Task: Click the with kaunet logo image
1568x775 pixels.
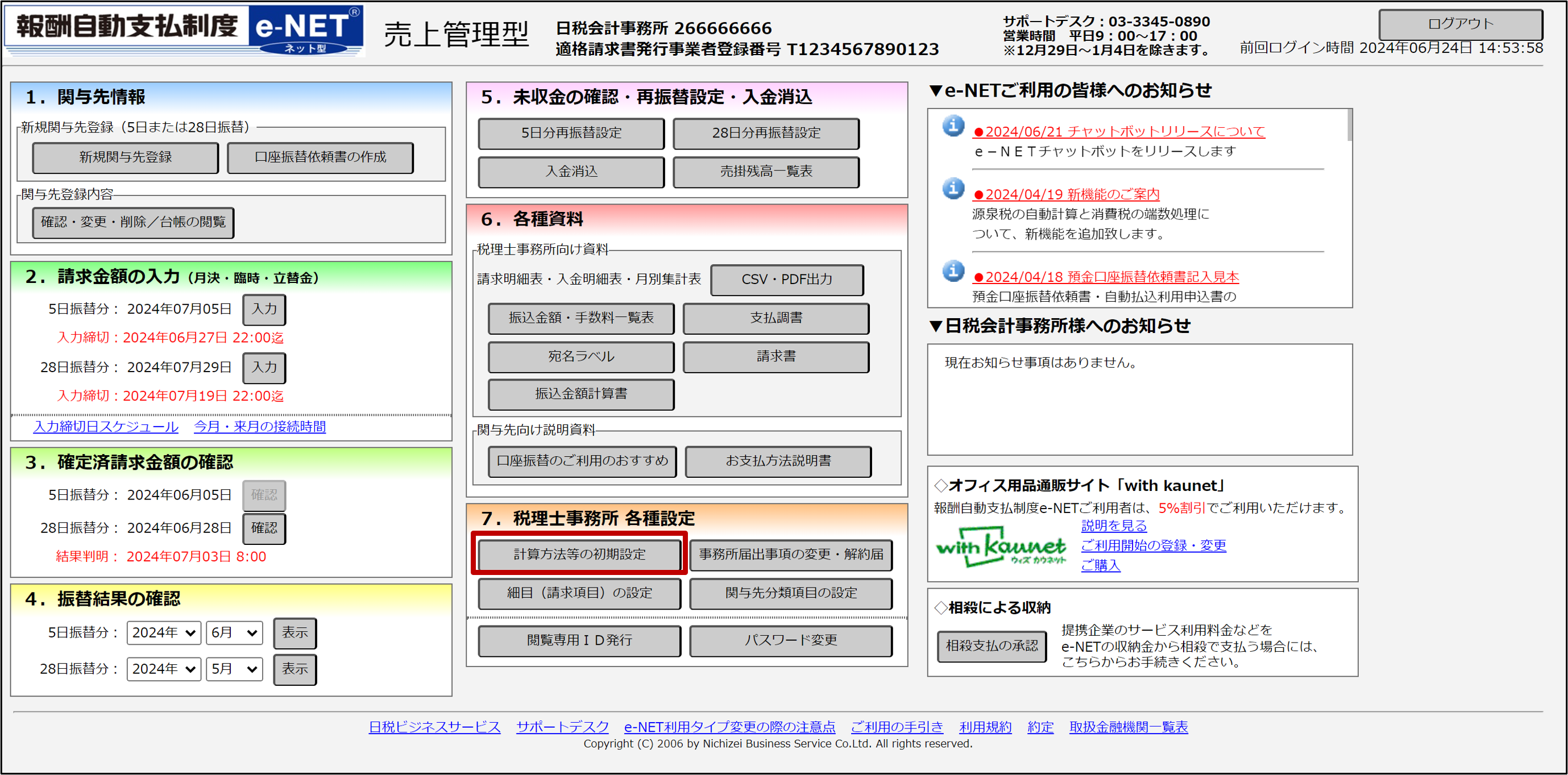Action: [x=1001, y=546]
